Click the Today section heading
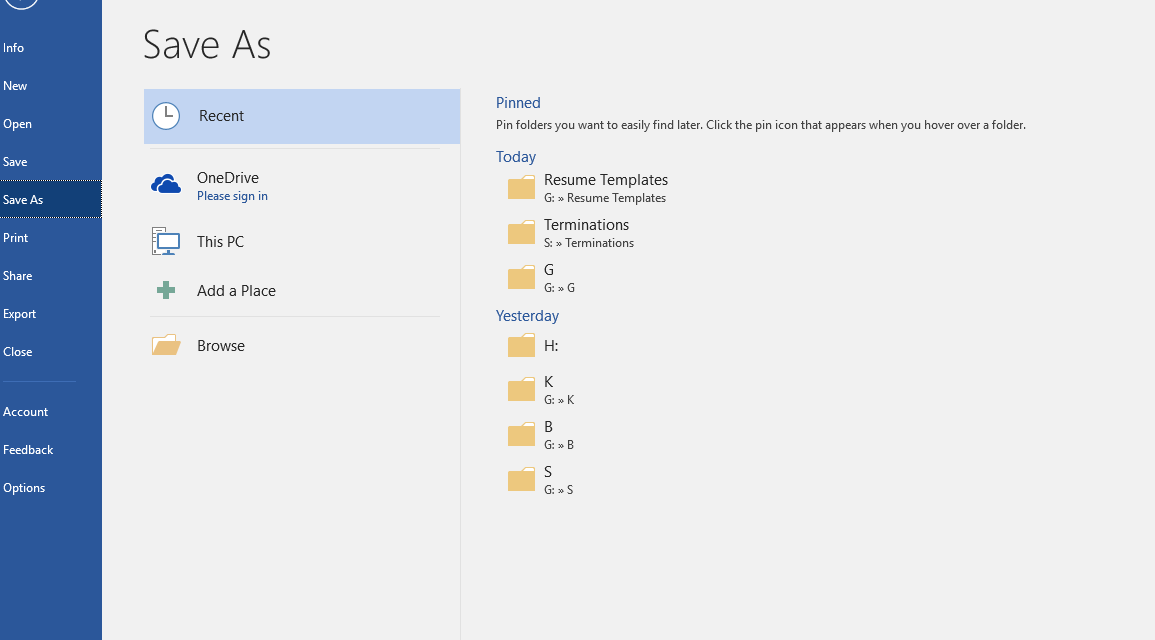This screenshot has width=1155, height=640. (516, 157)
